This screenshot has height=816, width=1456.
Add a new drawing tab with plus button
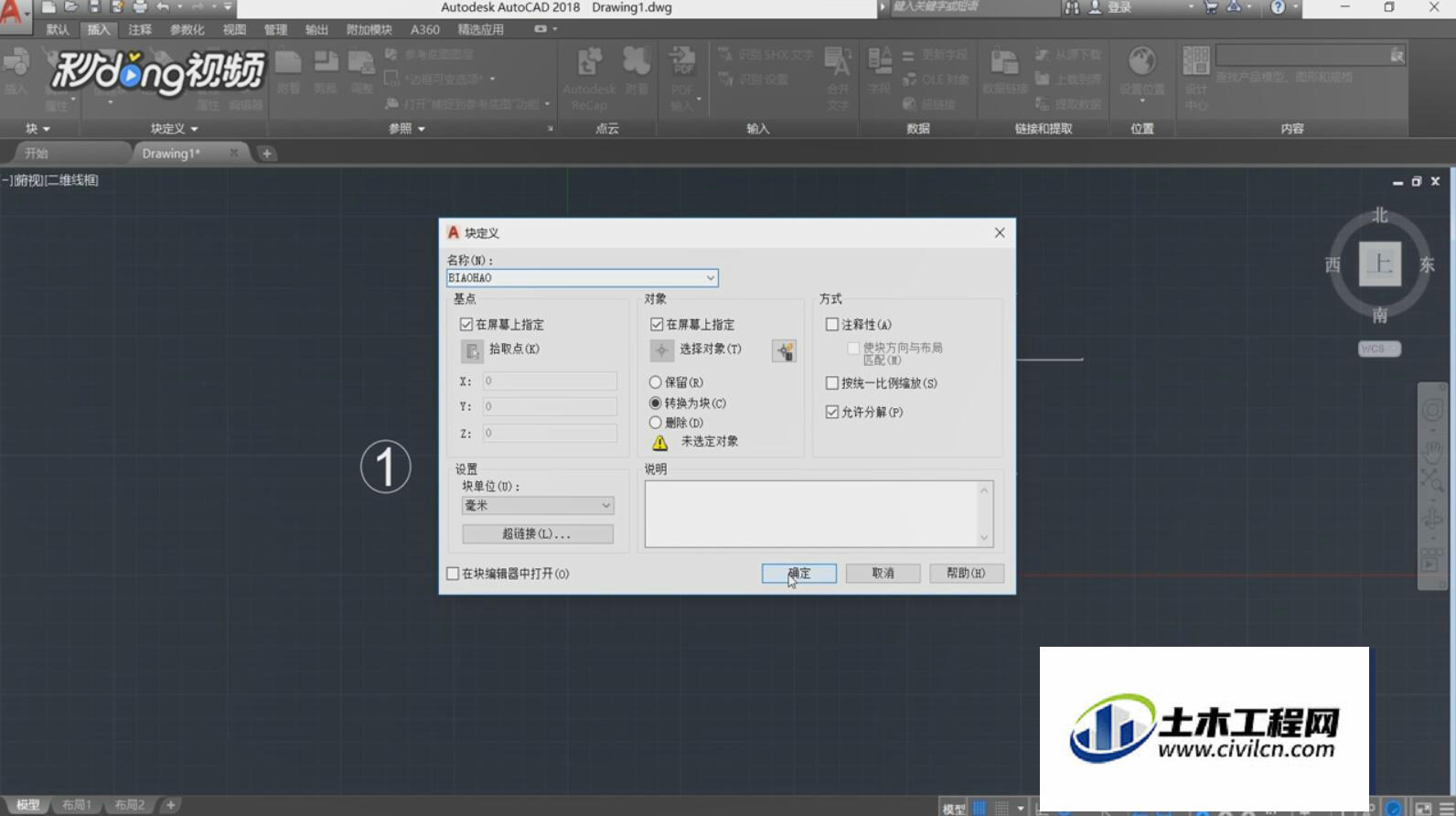point(266,154)
